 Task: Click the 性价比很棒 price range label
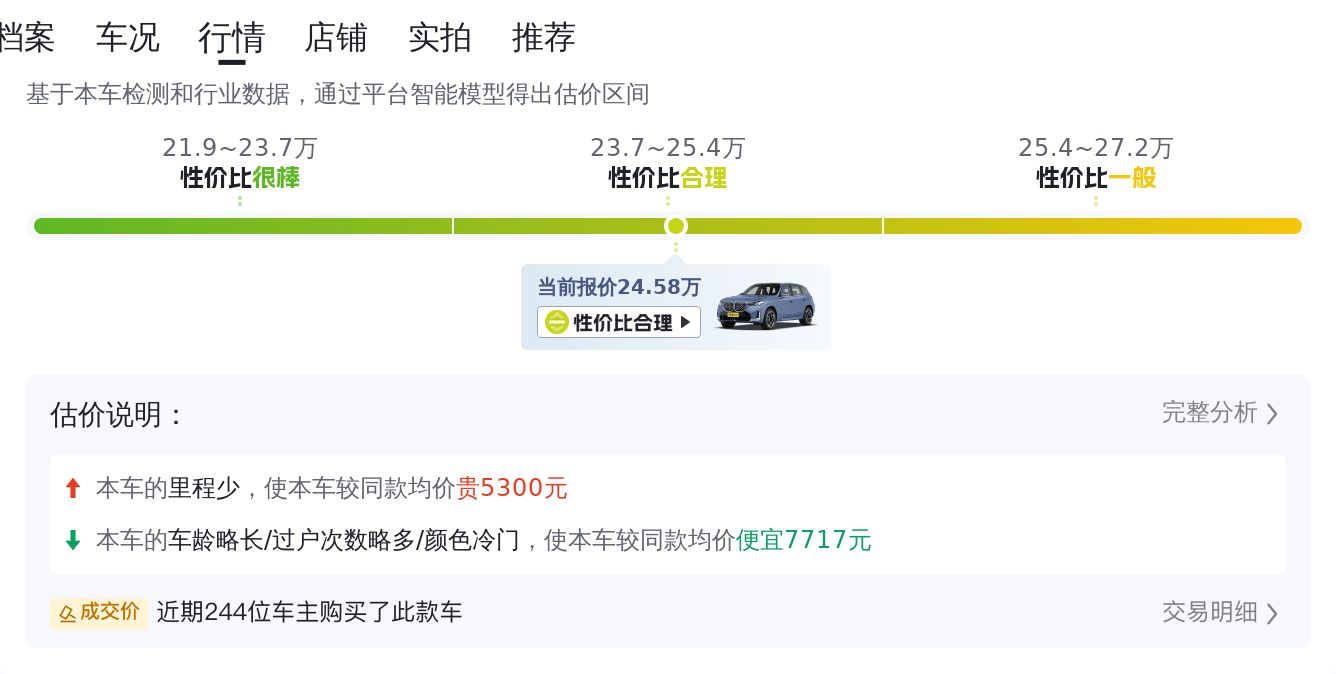tap(240, 177)
